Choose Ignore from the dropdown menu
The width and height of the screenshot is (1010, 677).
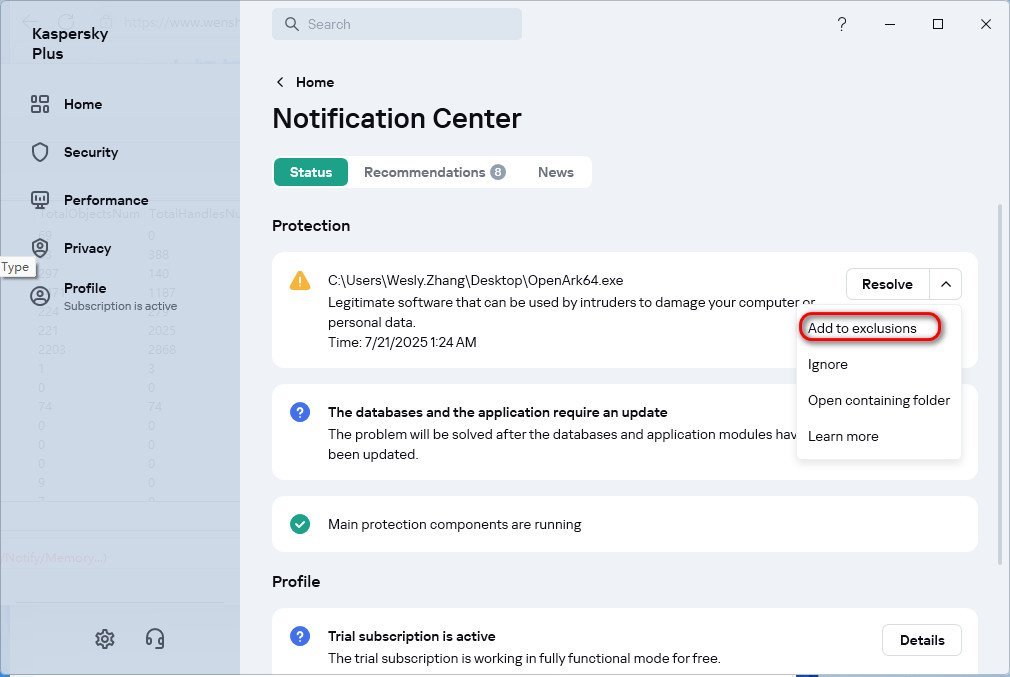tap(828, 365)
